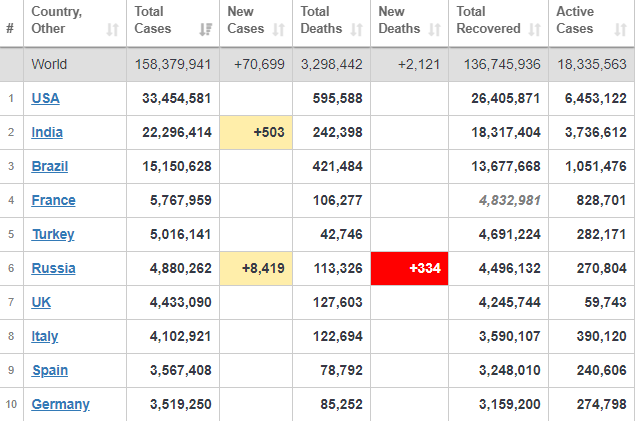Select Italy active cases 390,120
Viewport: 635px width, 421px height.
601,336
